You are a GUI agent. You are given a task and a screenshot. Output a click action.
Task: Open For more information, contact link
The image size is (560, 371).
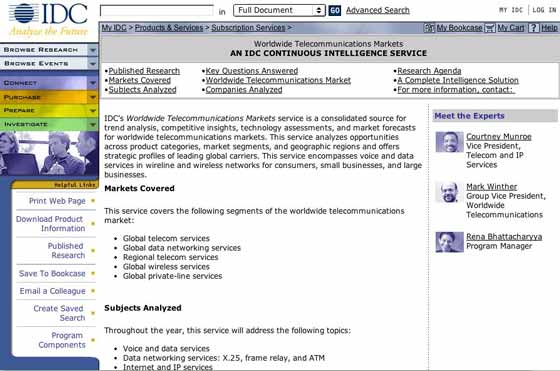[456, 90]
